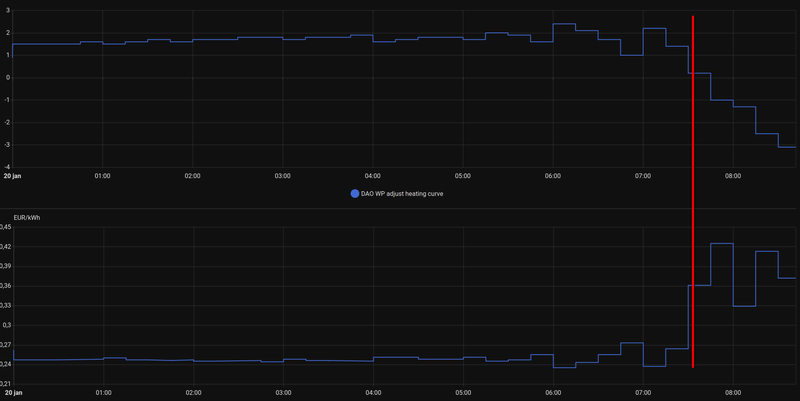The width and height of the screenshot is (800, 401).
Task: Select 01:00 on the EUR/kWh chart axis
Action: pos(104,393)
